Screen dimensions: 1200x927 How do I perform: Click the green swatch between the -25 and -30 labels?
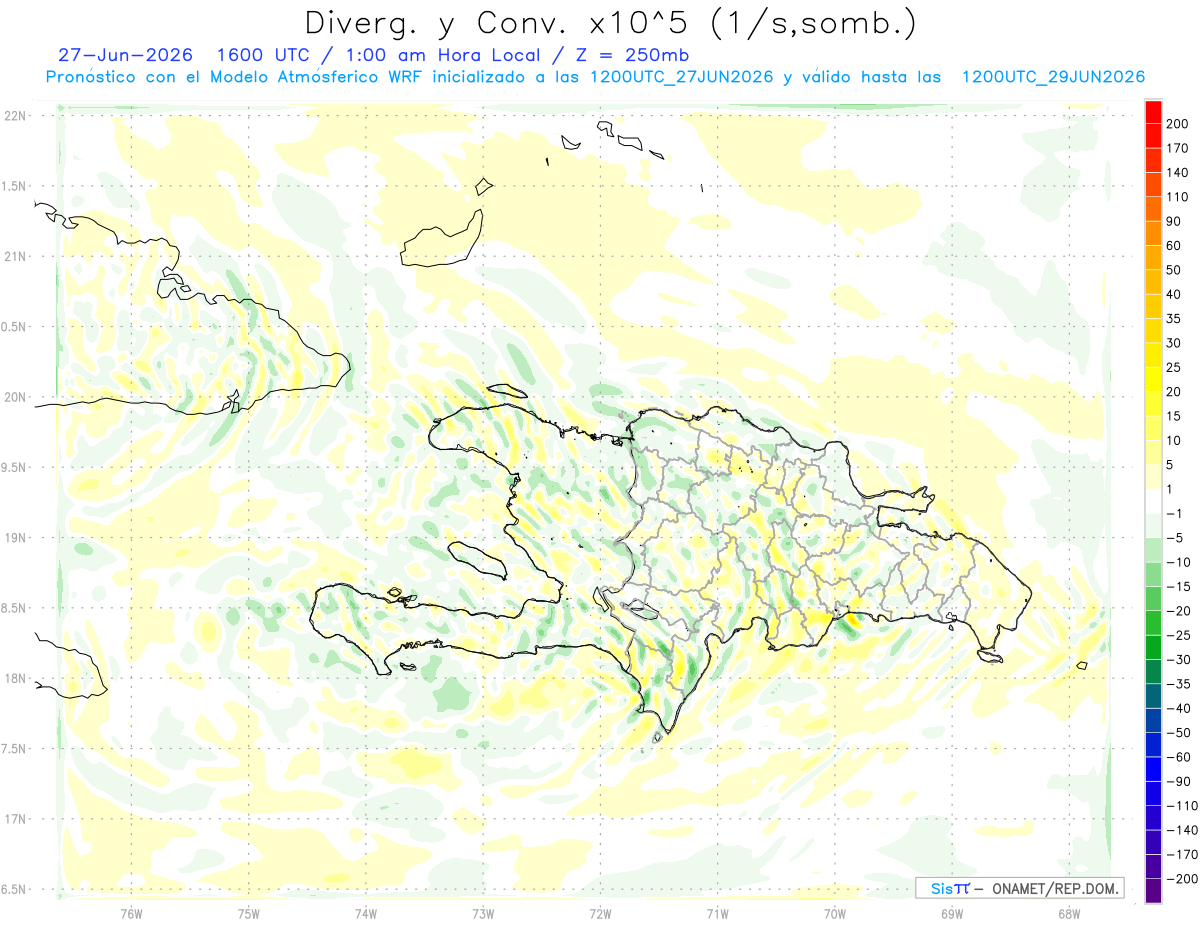pos(1153,647)
